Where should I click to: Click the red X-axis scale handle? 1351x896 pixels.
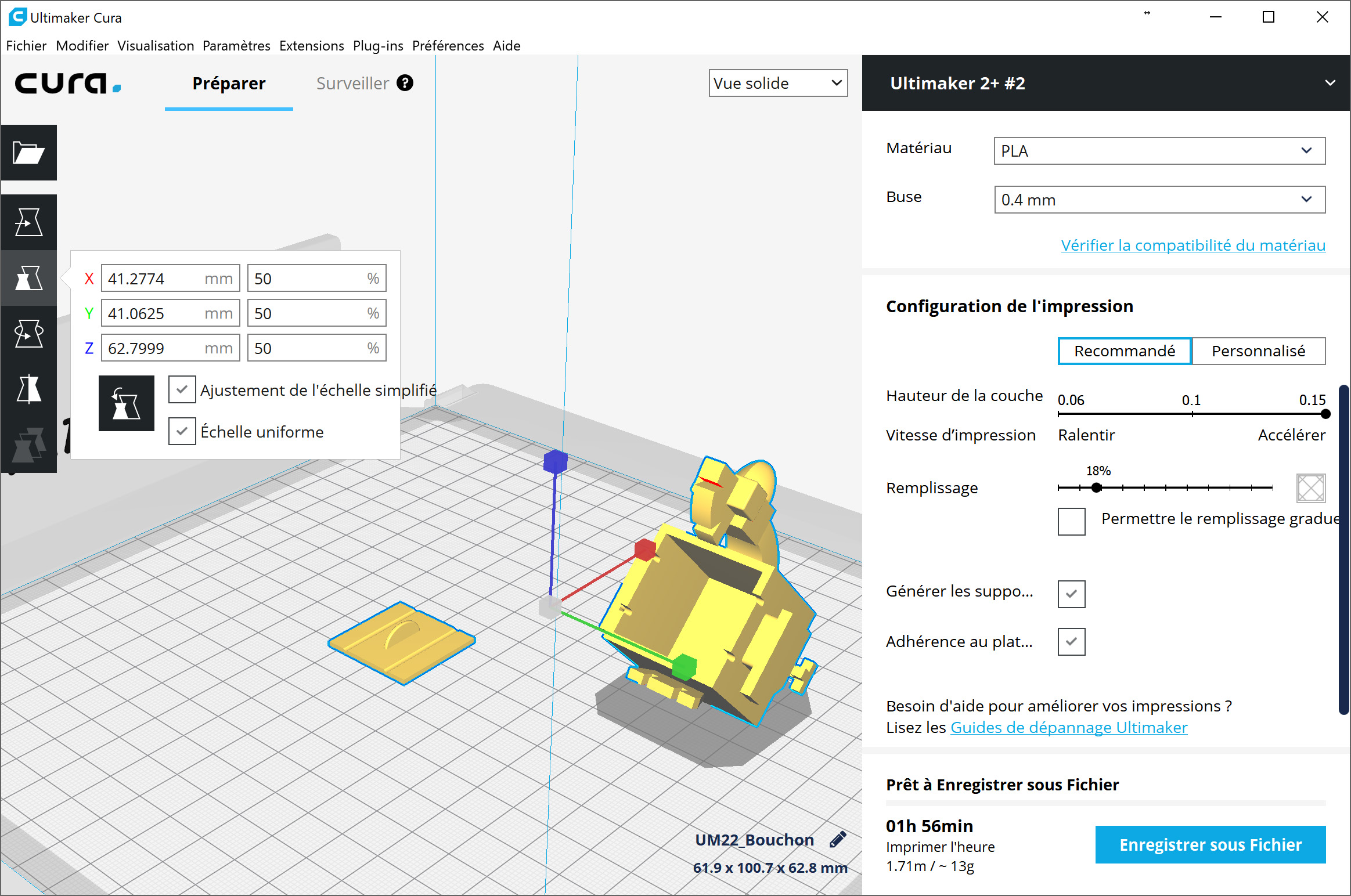645,549
